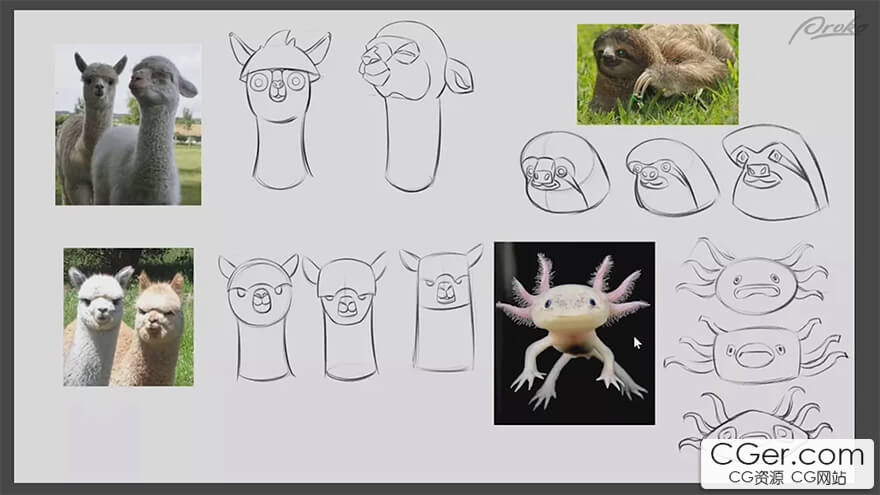Select the round-headed alpaca sketch in bottom row

[259, 318]
